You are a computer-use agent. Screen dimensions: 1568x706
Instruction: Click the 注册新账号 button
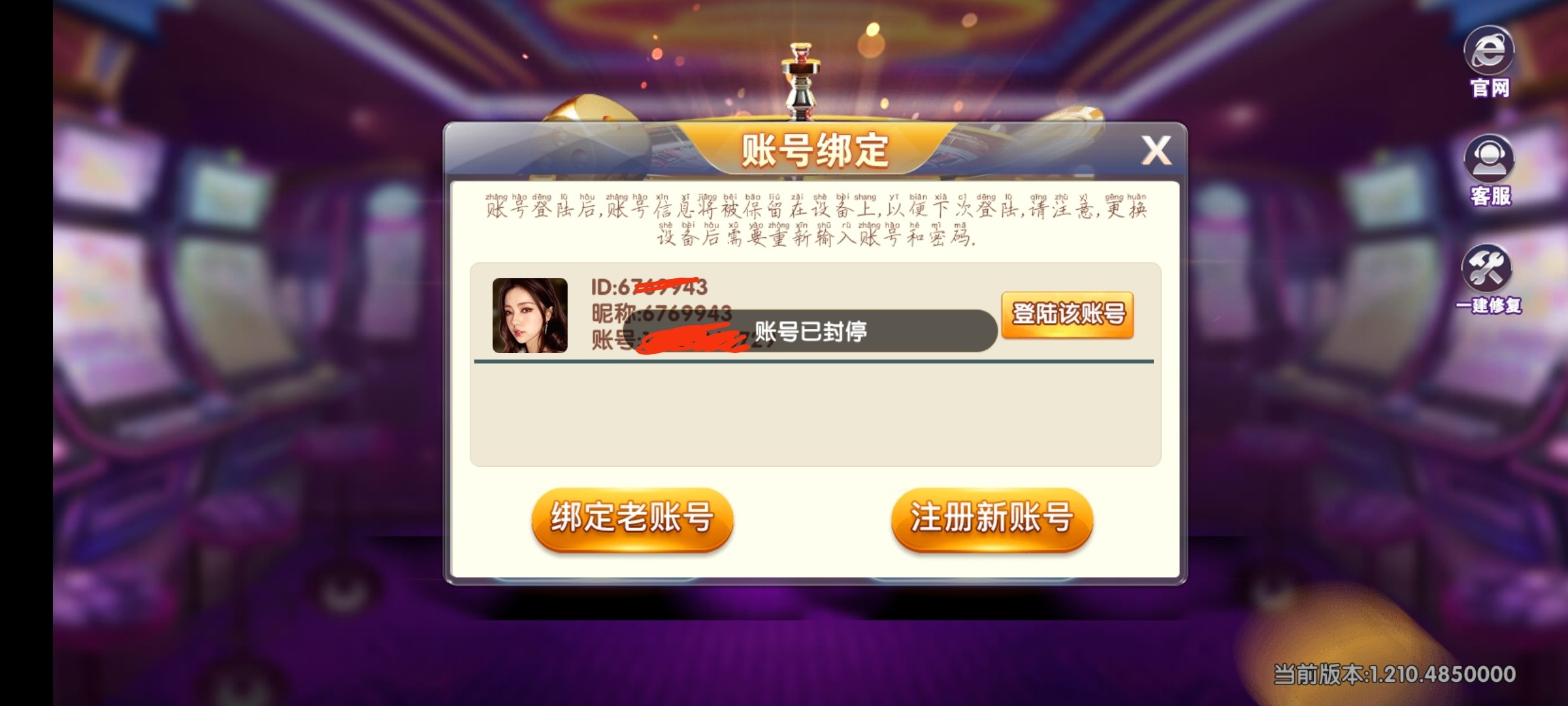(x=992, y=519)
